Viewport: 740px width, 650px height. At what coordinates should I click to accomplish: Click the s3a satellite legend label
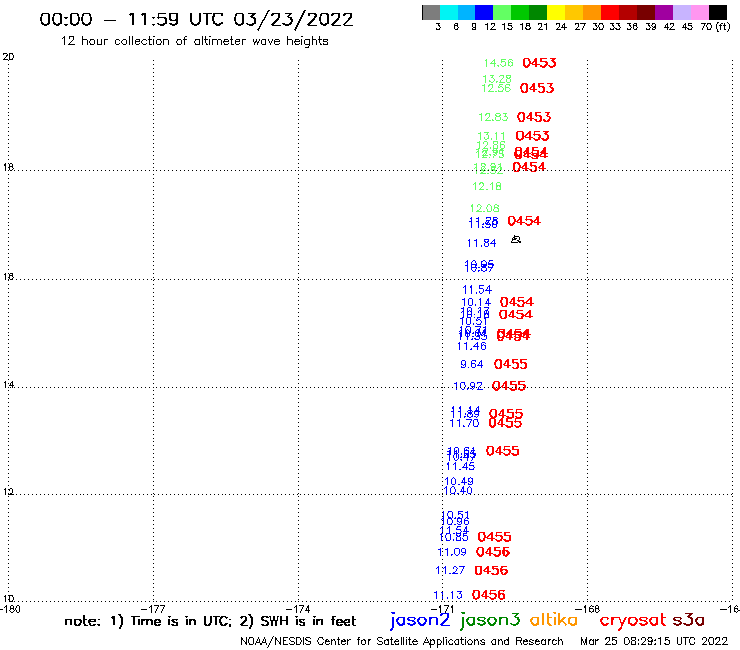pos(688,620)
